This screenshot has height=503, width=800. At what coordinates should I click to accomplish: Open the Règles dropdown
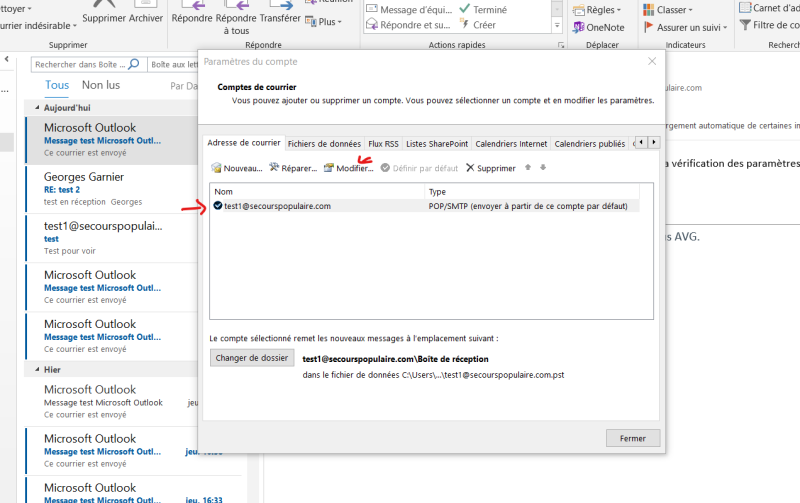point(596,10)
